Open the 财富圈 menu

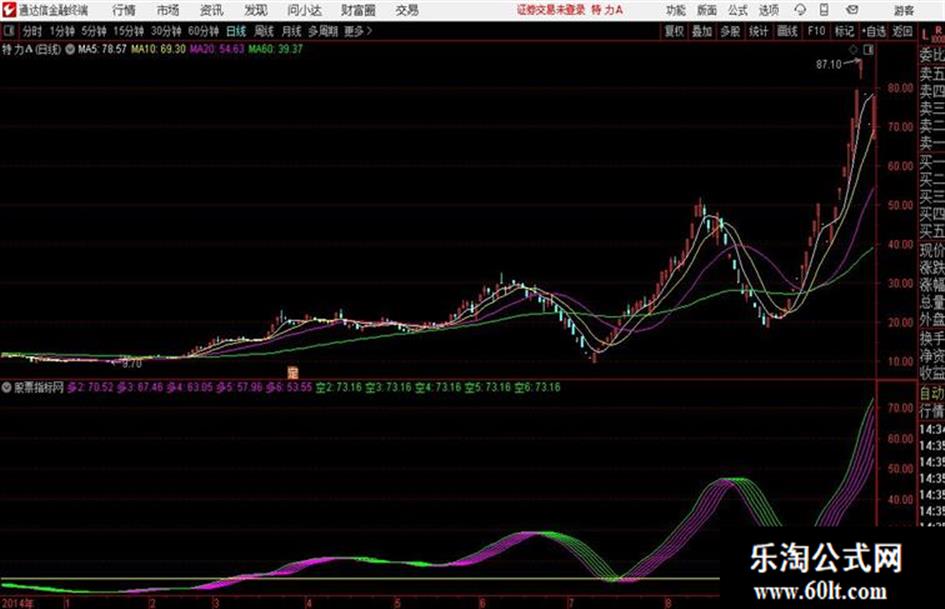[x=359, y=10]
